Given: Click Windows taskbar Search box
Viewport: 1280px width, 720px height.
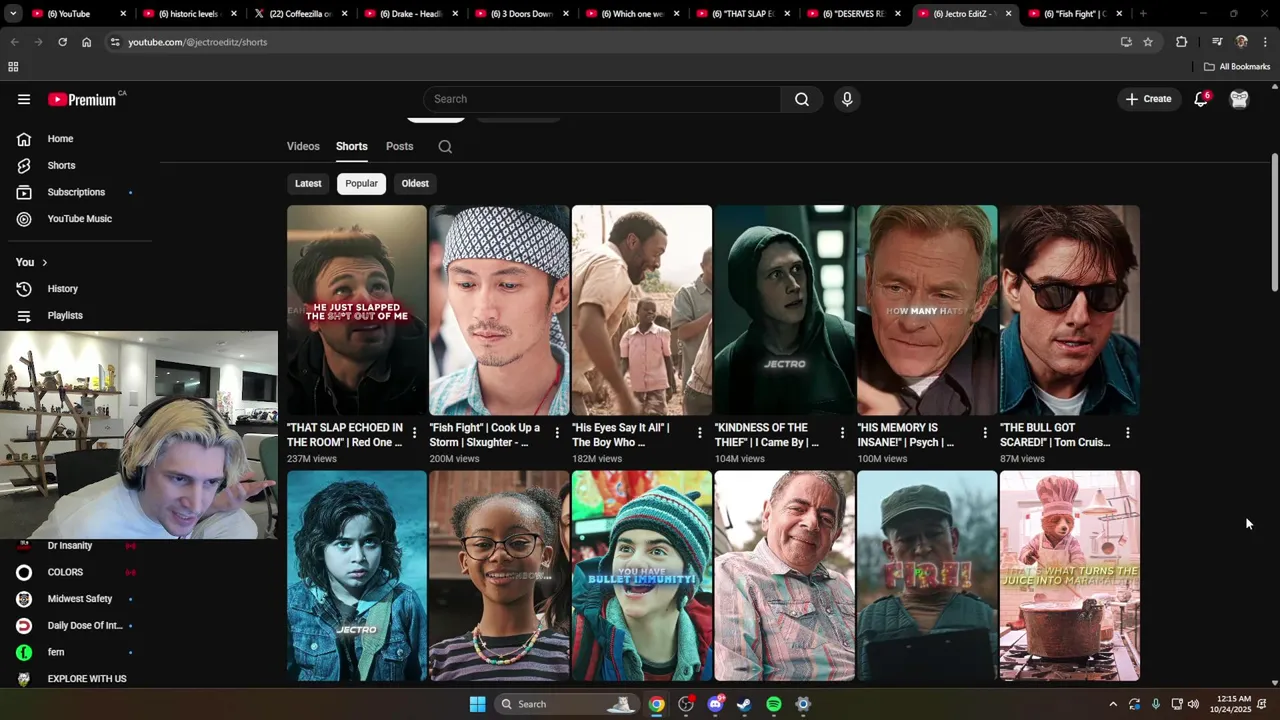Looking at the screenshot, I should (567, 704).
